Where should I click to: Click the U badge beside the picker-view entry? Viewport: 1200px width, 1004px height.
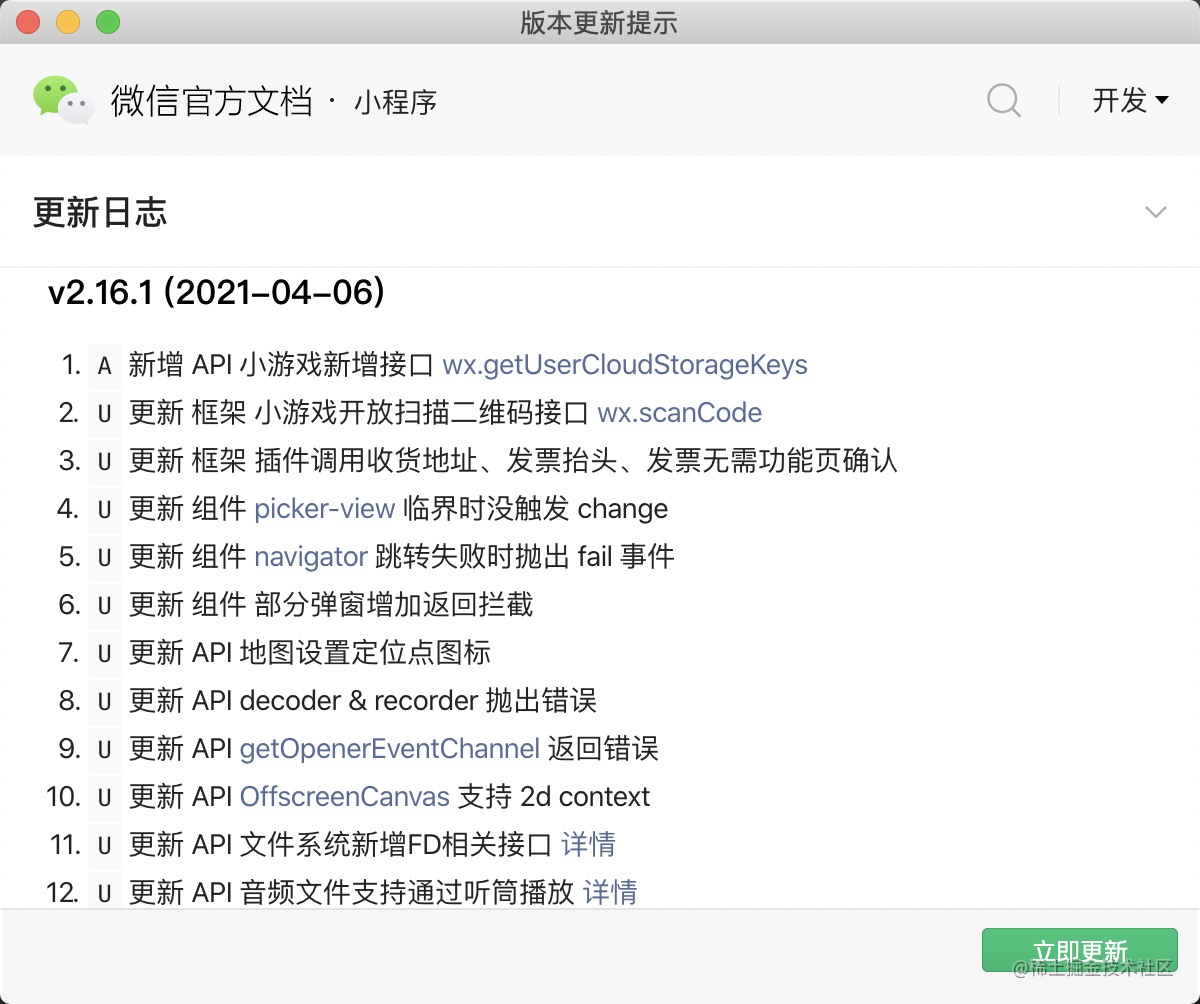click(105, 510)
